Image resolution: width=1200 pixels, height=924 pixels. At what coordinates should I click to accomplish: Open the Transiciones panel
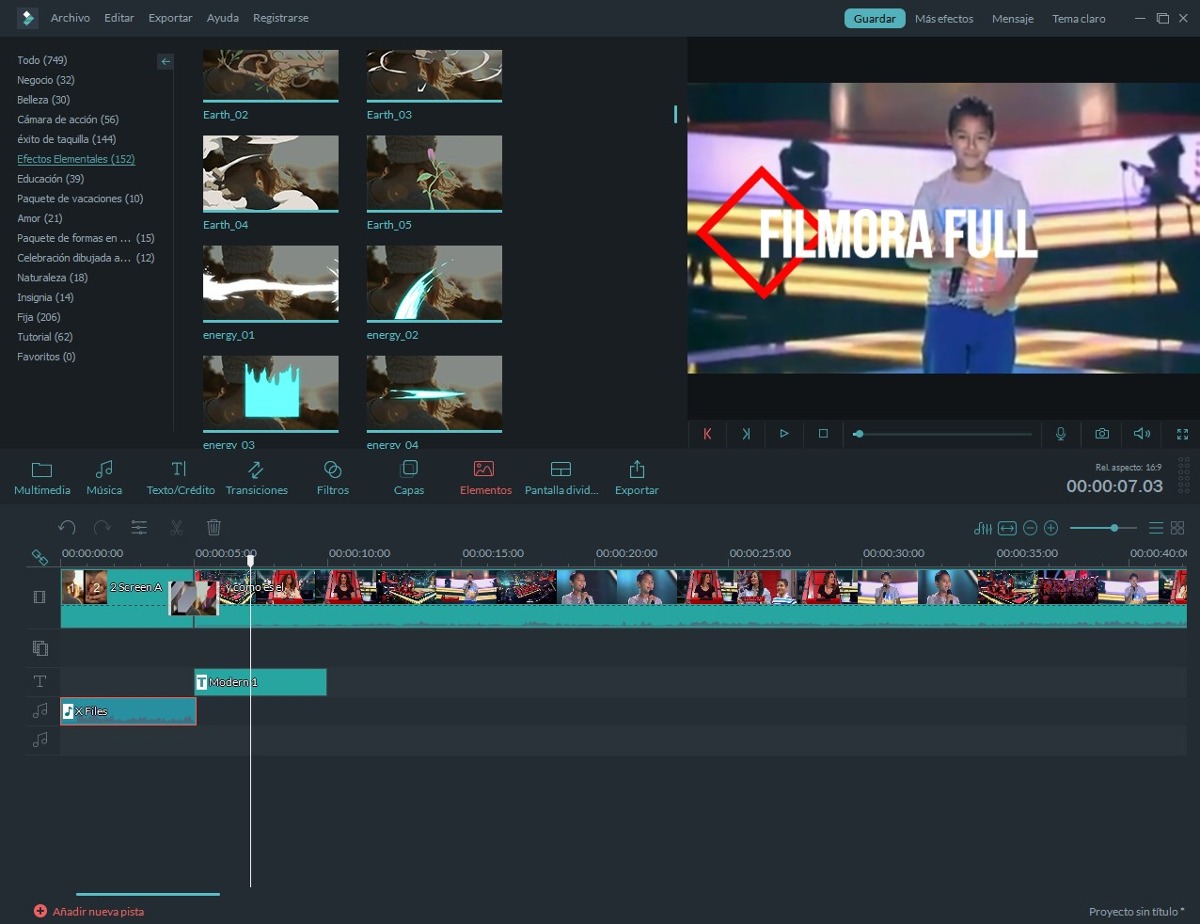[257, 476]
